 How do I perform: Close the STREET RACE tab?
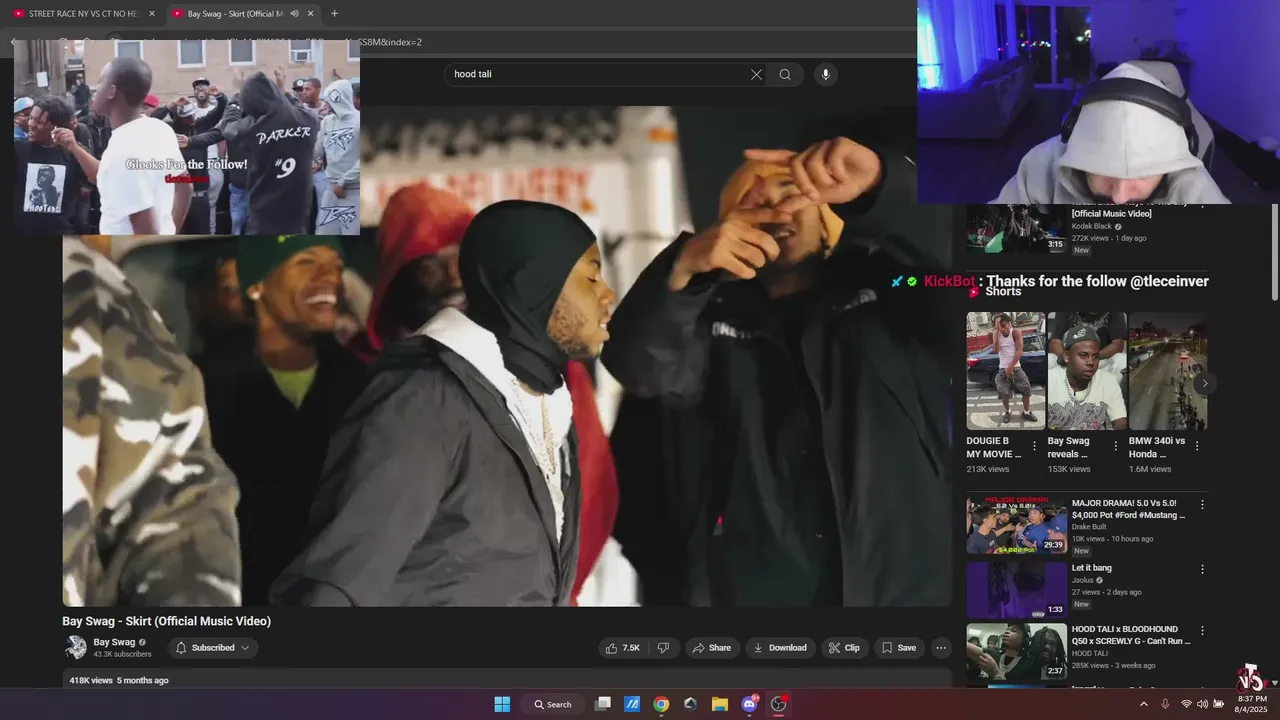tap(152, 14)
